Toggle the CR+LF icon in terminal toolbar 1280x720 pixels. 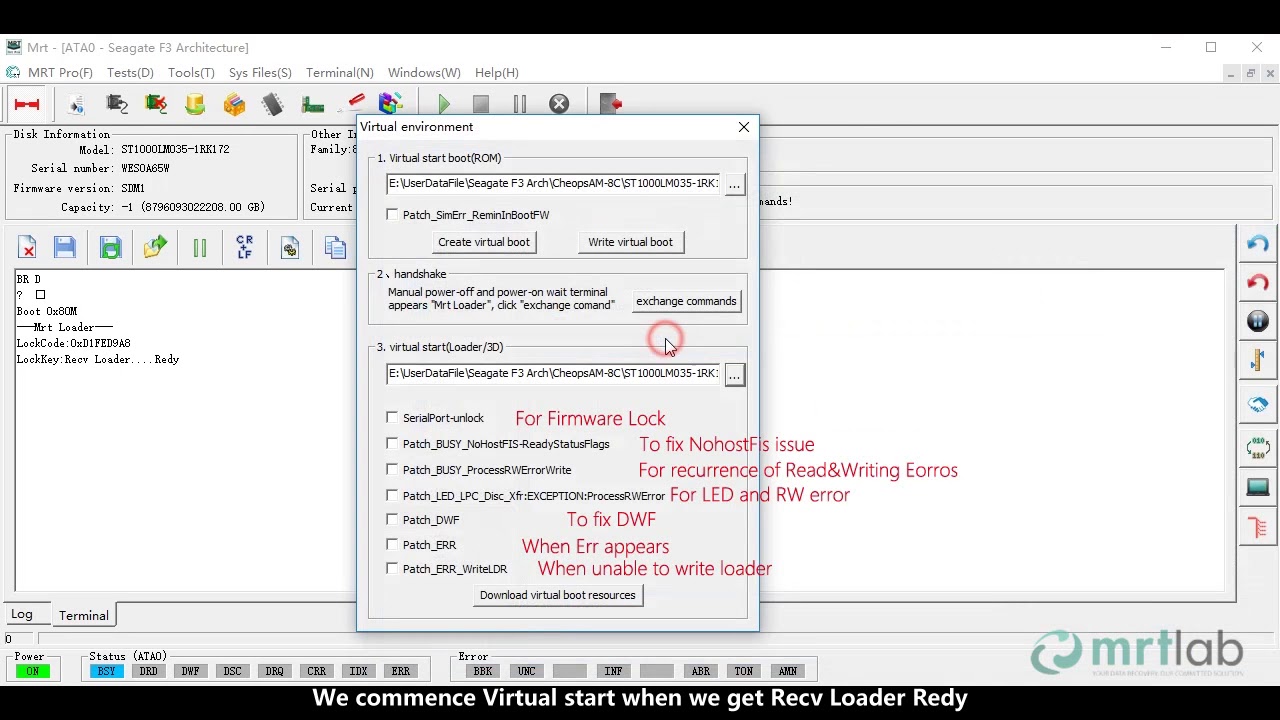245,248
